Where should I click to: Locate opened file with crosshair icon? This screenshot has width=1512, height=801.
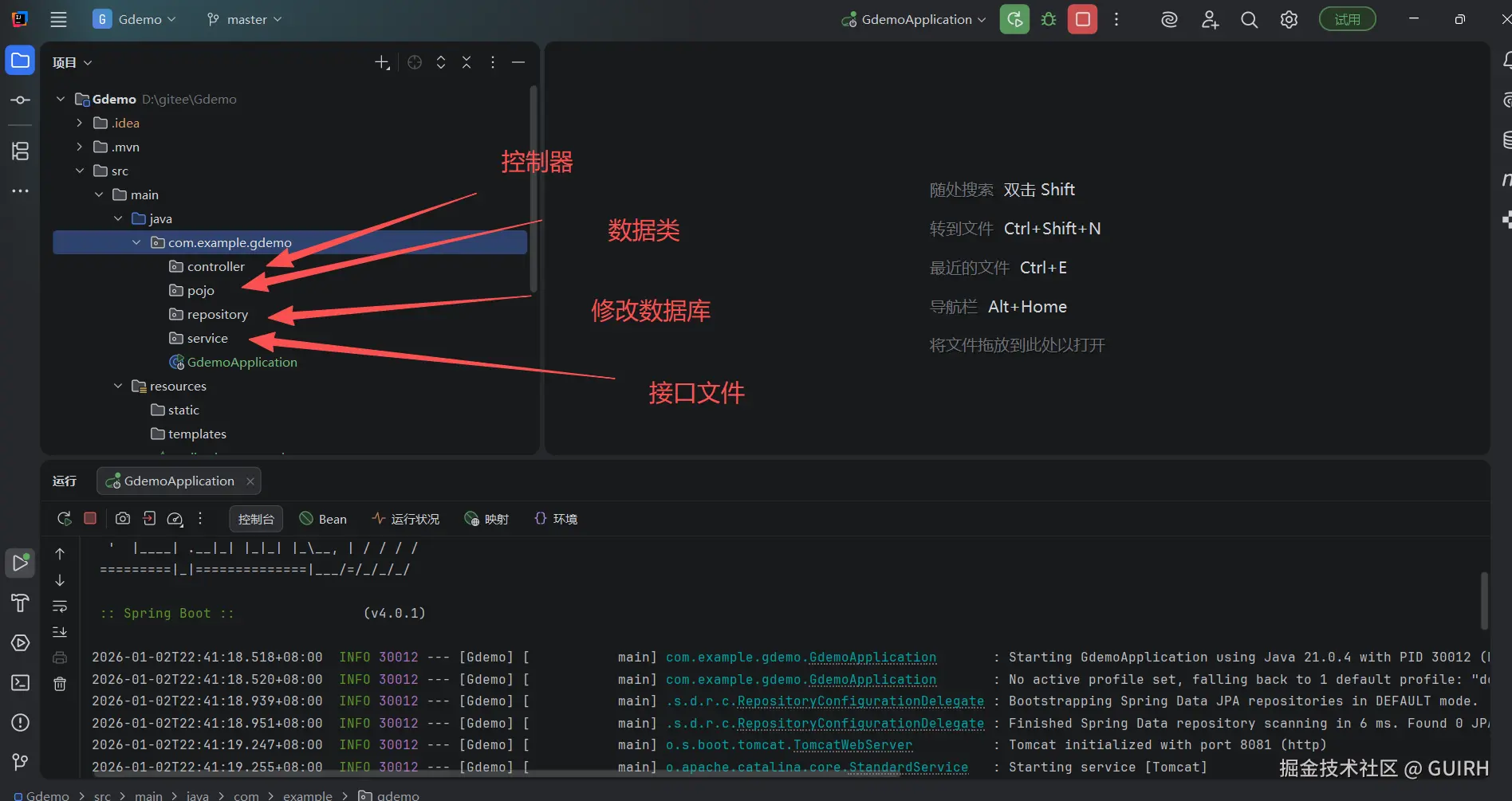415,62
